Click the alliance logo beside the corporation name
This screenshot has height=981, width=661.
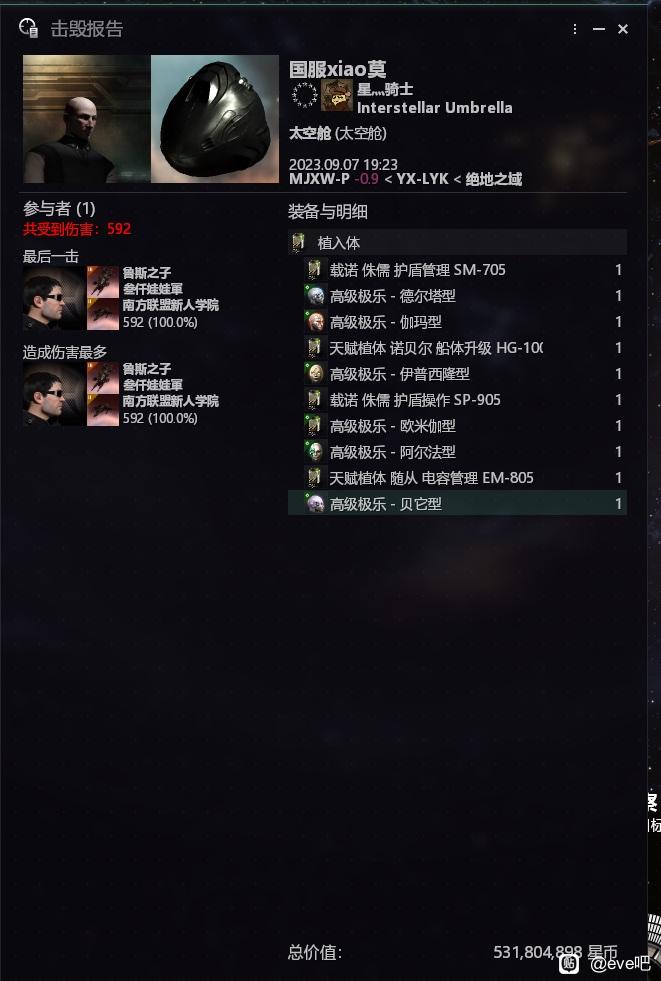click(305, 96)
